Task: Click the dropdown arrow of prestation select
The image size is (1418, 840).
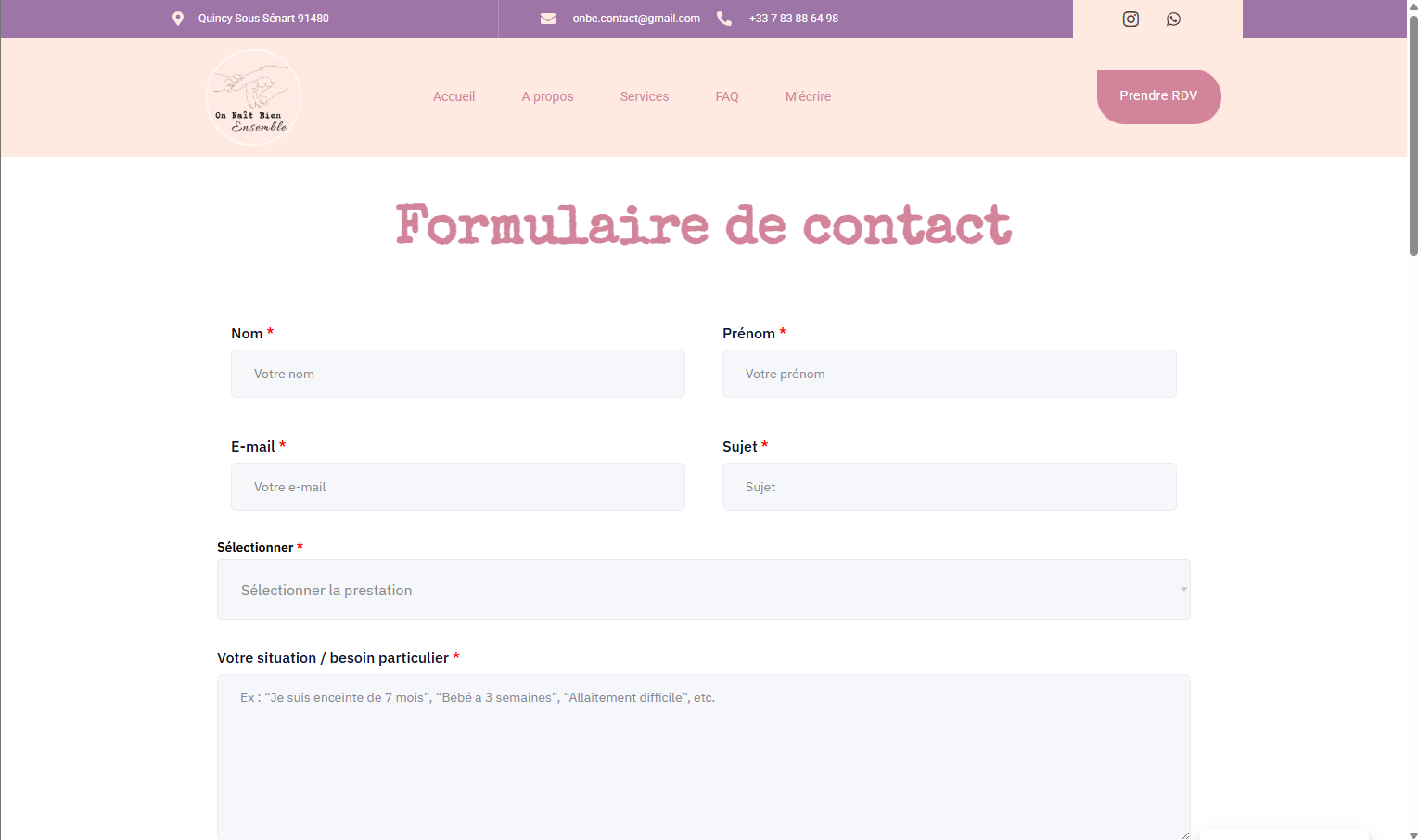Action: 1183,590
